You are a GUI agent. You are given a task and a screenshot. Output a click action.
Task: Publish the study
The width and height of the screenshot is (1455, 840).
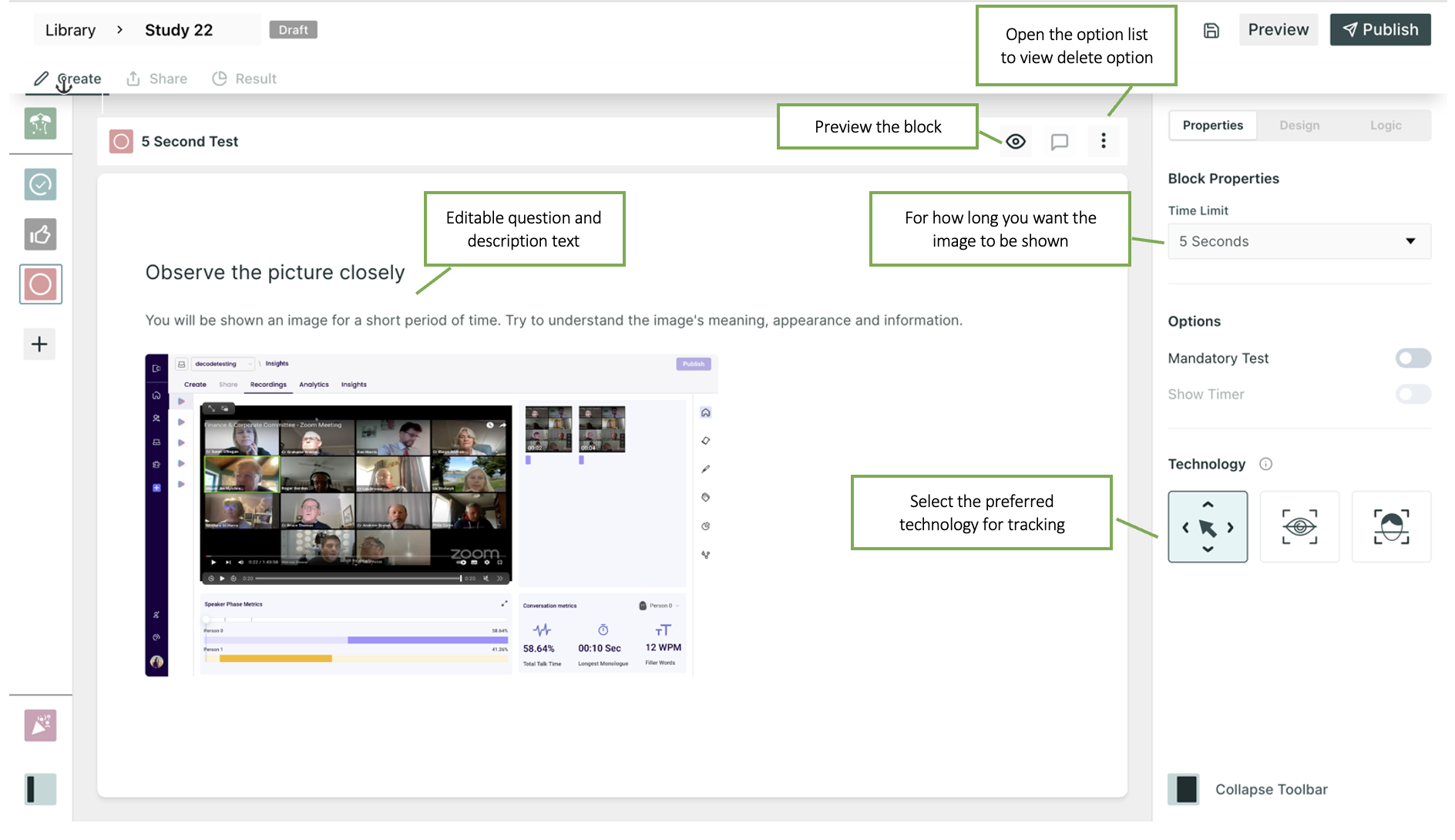(x=1380, y=29)
